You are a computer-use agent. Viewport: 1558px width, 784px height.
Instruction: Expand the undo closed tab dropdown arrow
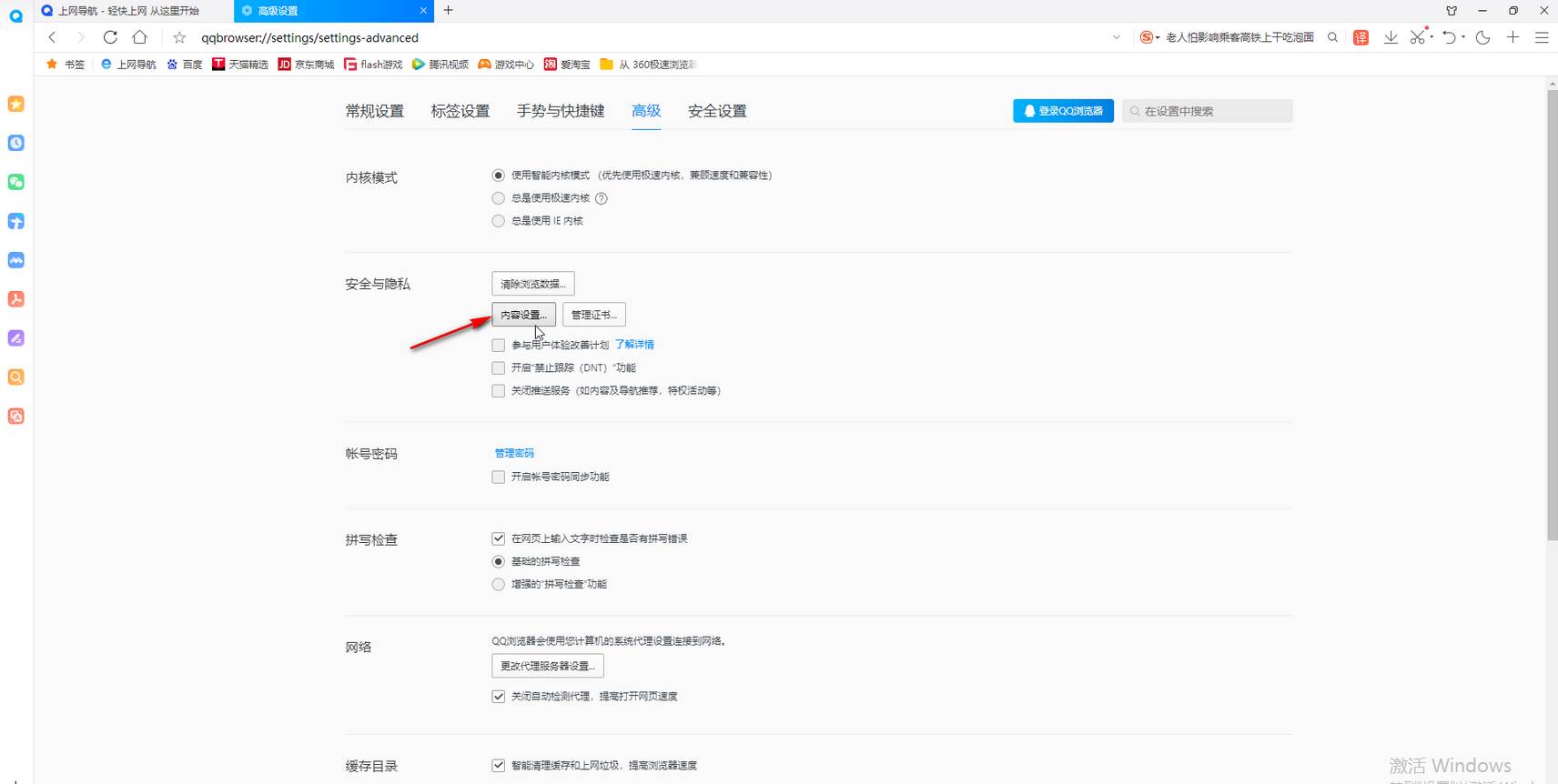click(x=1463, y=37)
